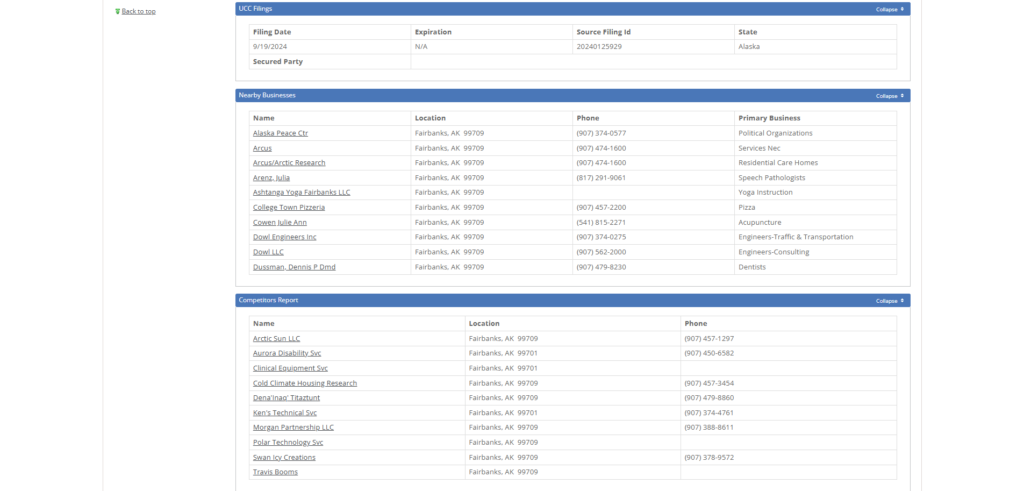
Task: Click Swan Icy Creations link
Action: pyautogui.click(x=284, y=457)
